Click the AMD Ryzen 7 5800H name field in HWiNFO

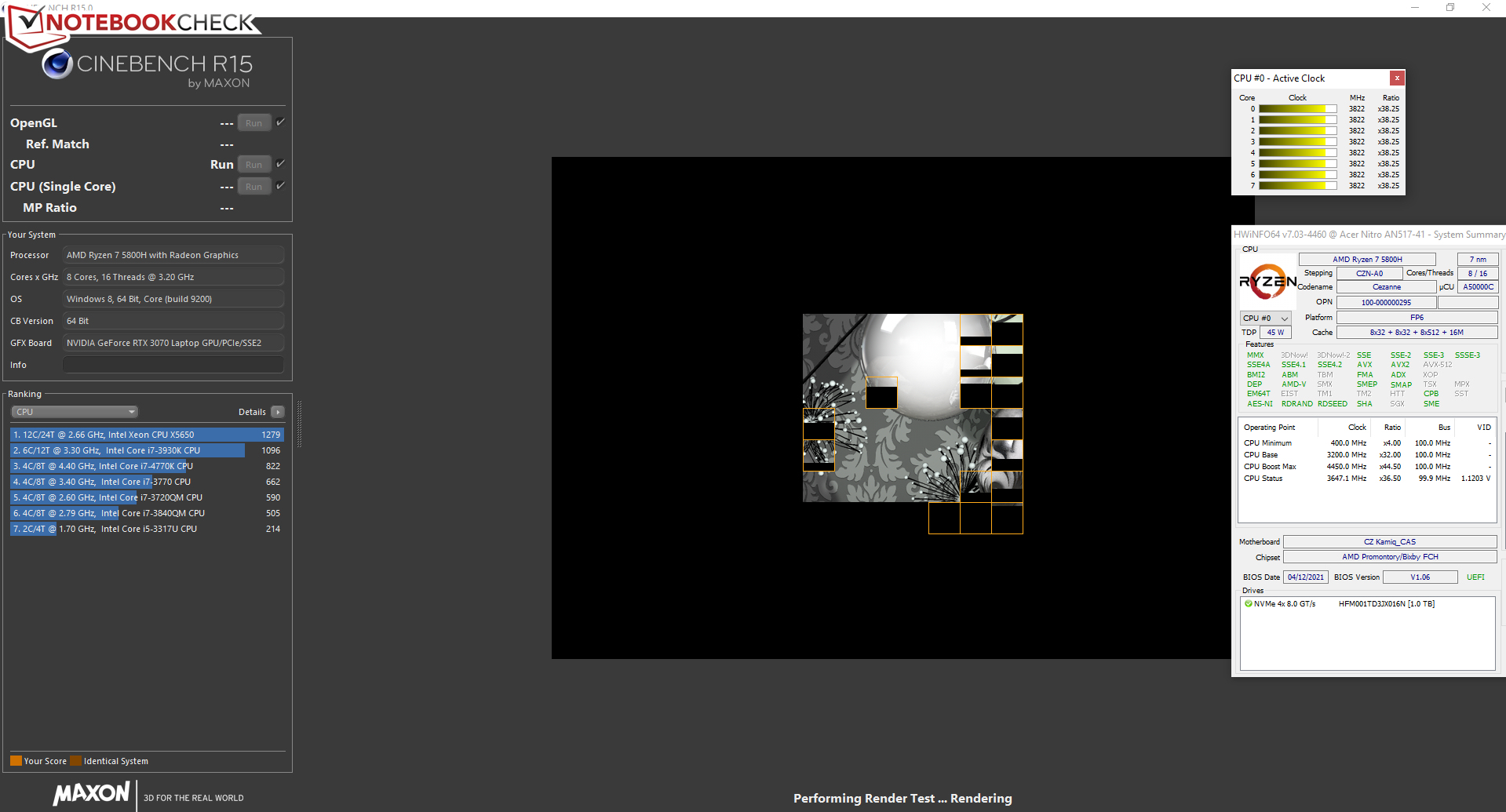click(x=1367, y=259)
